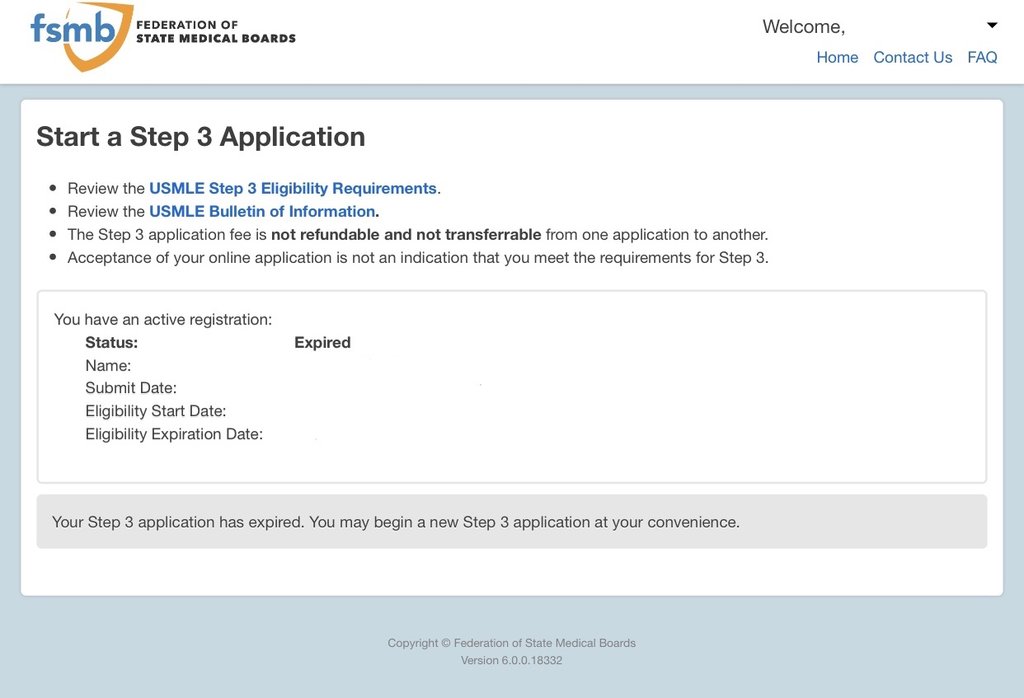Screen dimensions: 1024x698
Task: Click the Expired status value
Action: click(322, 343)
